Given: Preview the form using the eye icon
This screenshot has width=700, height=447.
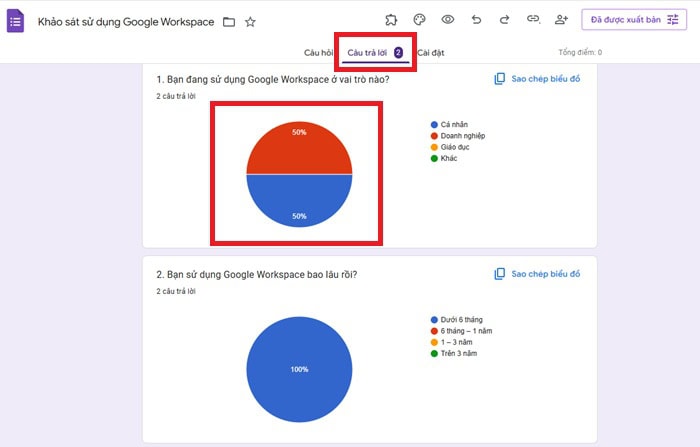Looking at the screenshot, I should point(448,20).
